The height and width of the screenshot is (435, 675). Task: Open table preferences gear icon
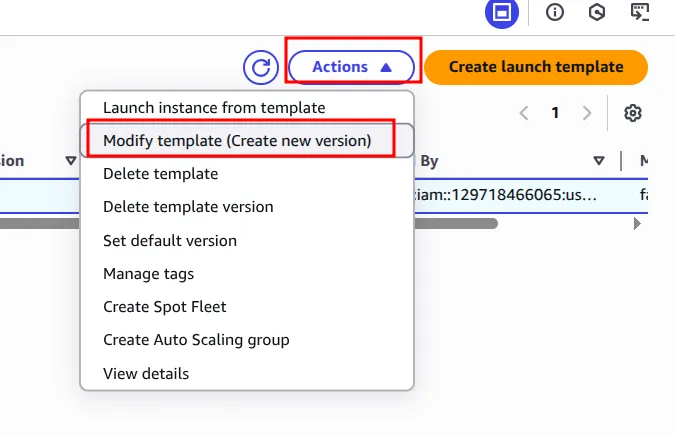click(x=632, y=113)
